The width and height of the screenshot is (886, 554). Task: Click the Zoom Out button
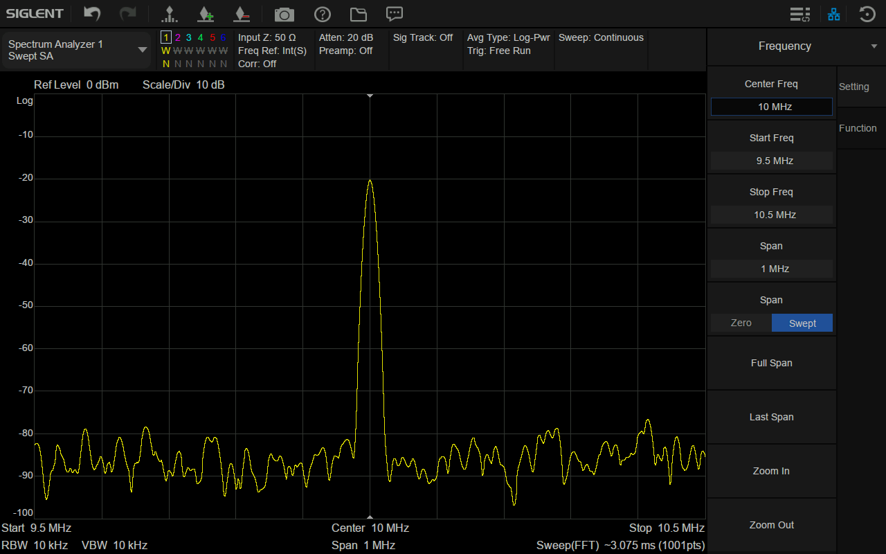point(771,525)
